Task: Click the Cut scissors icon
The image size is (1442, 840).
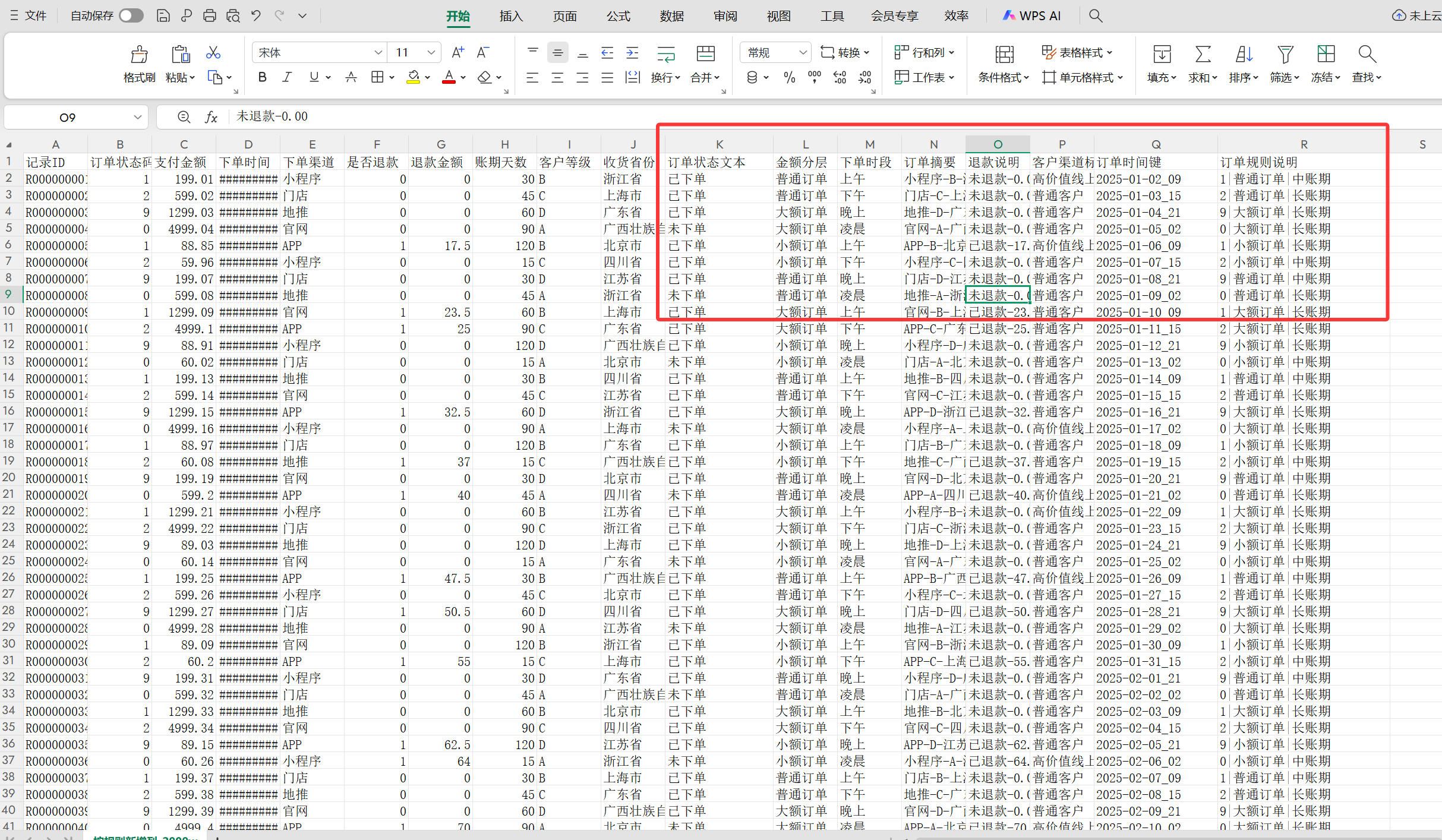Action: click(213, 53)
